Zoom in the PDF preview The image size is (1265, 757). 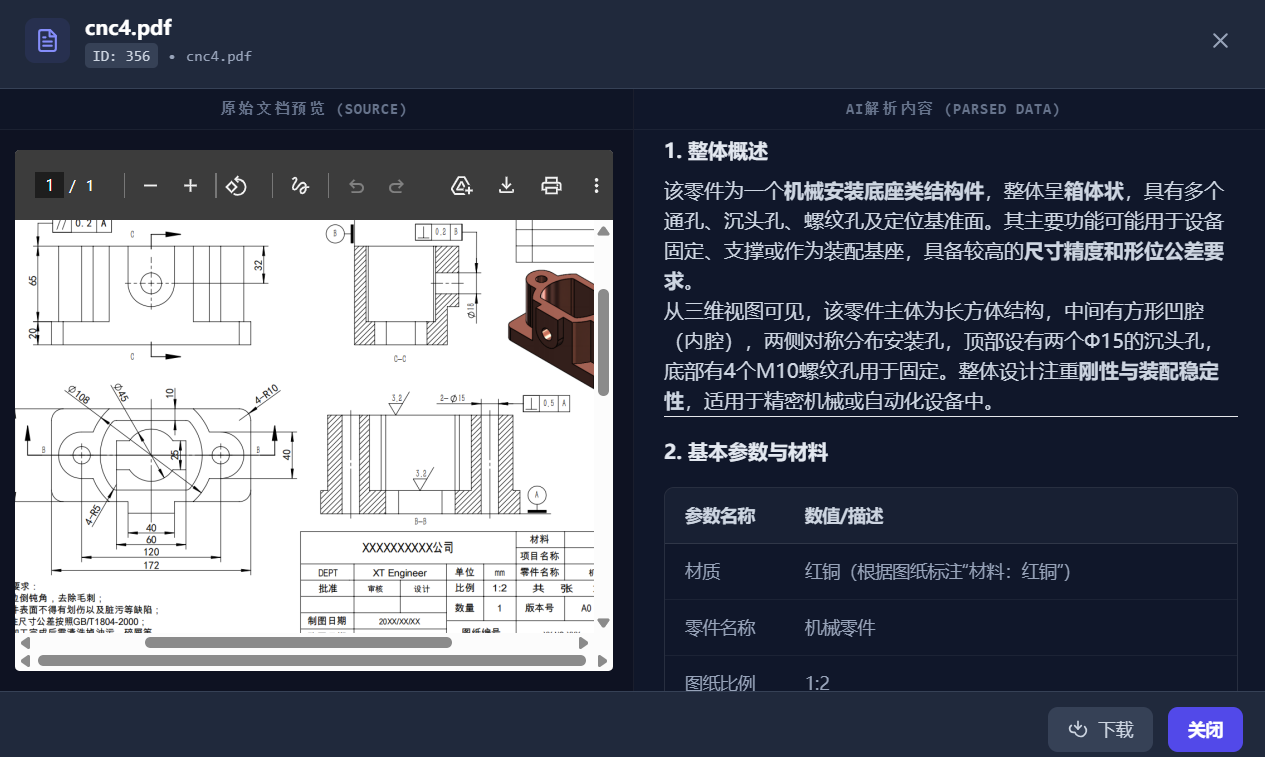pyautogui.click(x=190, y=186)
